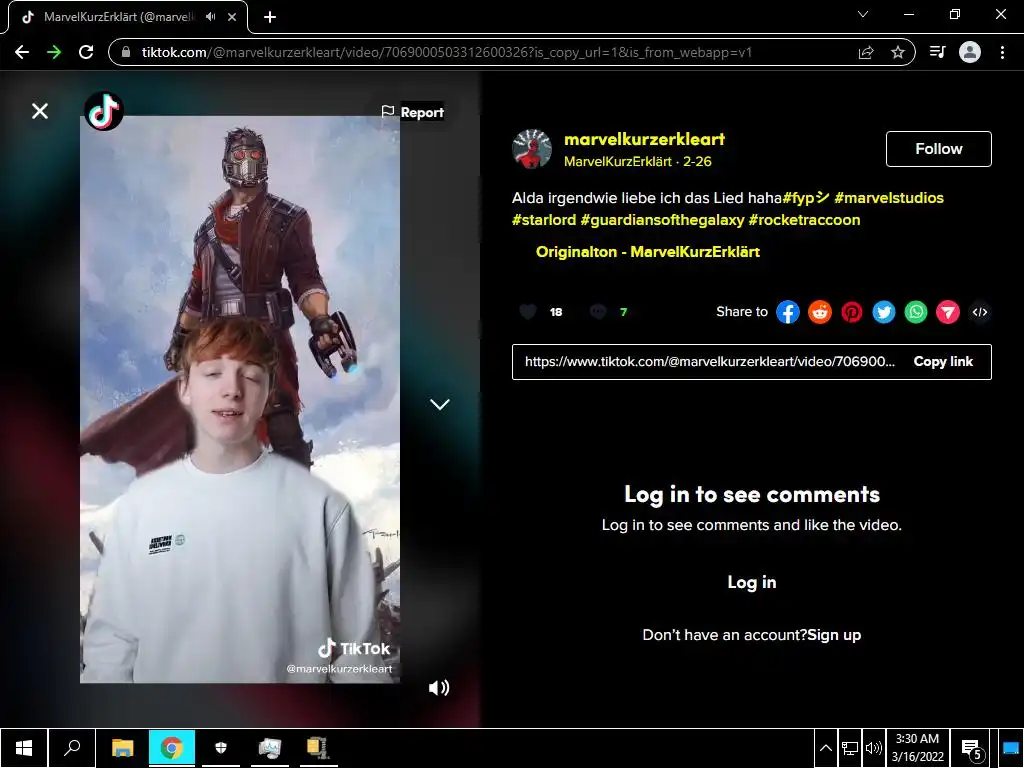Pause the playing TikTok video

(x=240, y=400)
